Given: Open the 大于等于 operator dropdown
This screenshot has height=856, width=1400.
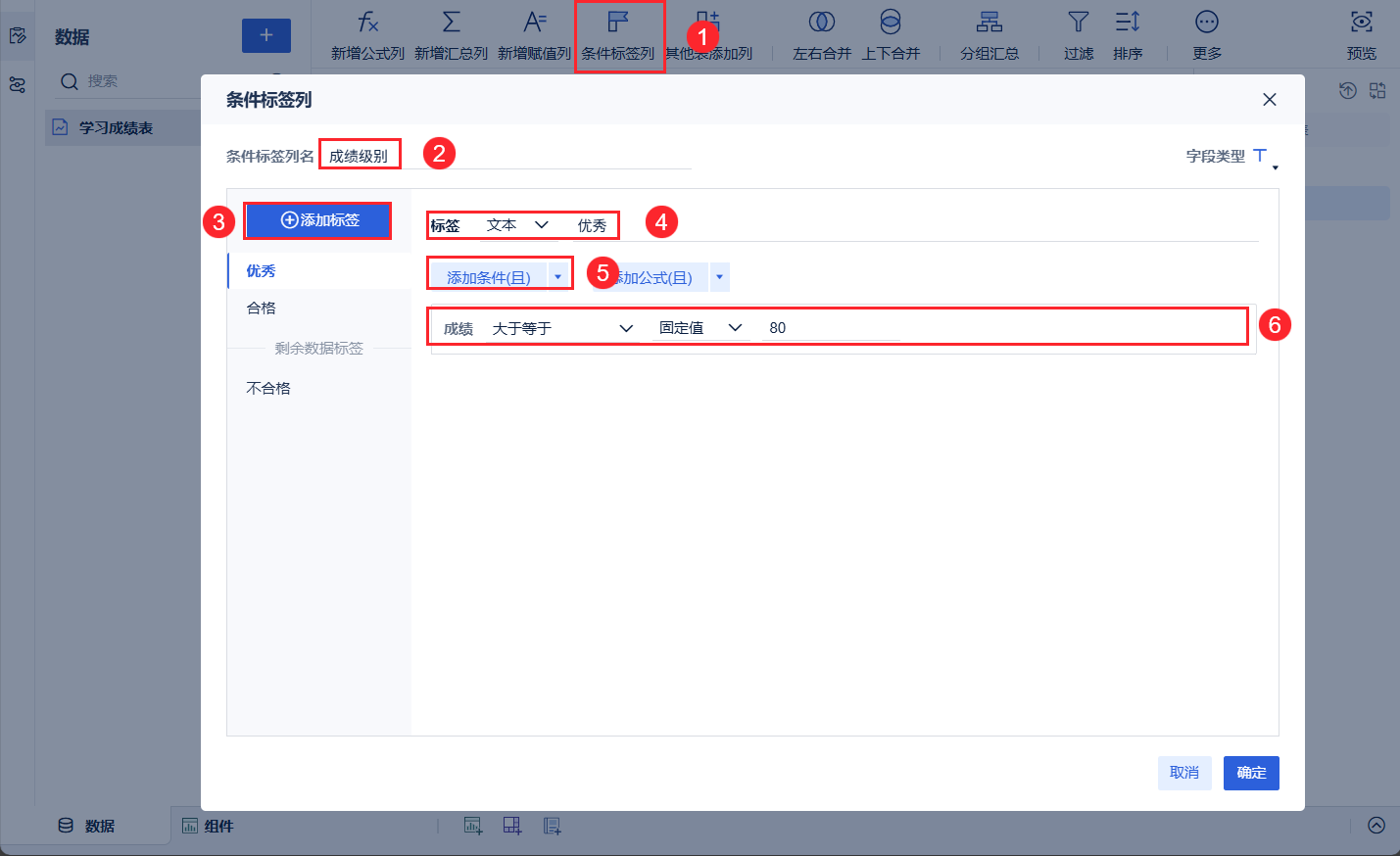Looking at the screenshot, I should (562, 328).
